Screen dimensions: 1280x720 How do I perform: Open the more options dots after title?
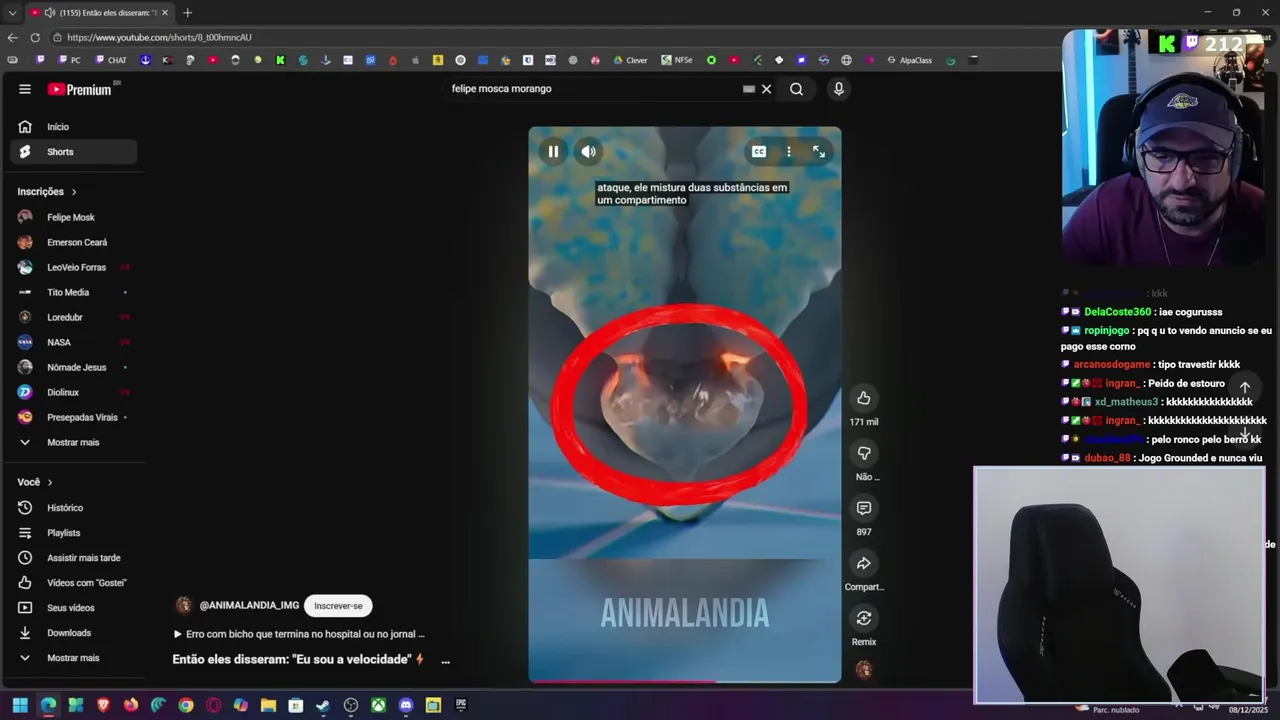pos(445,660)
